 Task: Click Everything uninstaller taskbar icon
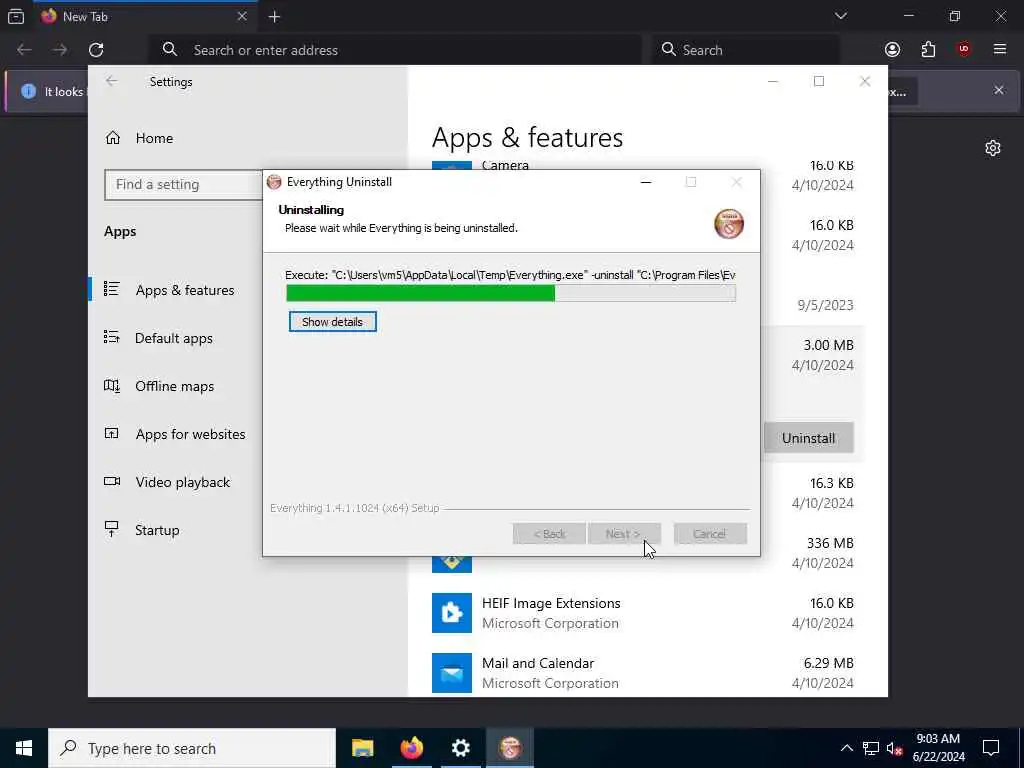pyautogui.click(x=510, y=748)
